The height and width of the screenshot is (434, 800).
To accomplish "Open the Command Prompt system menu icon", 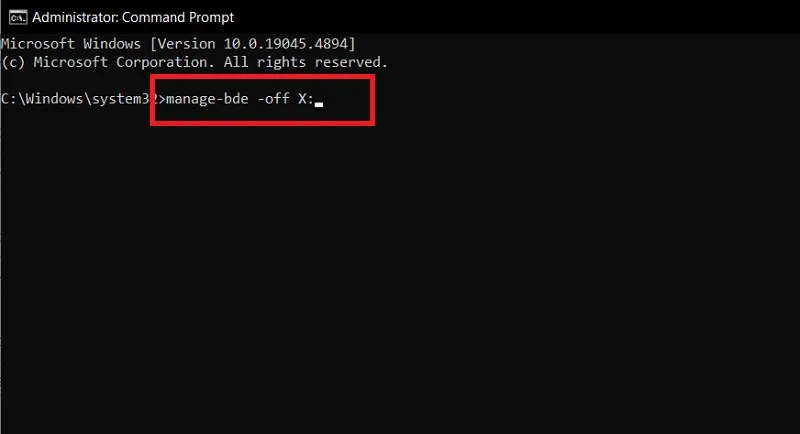I will click(x=17, y=17).
